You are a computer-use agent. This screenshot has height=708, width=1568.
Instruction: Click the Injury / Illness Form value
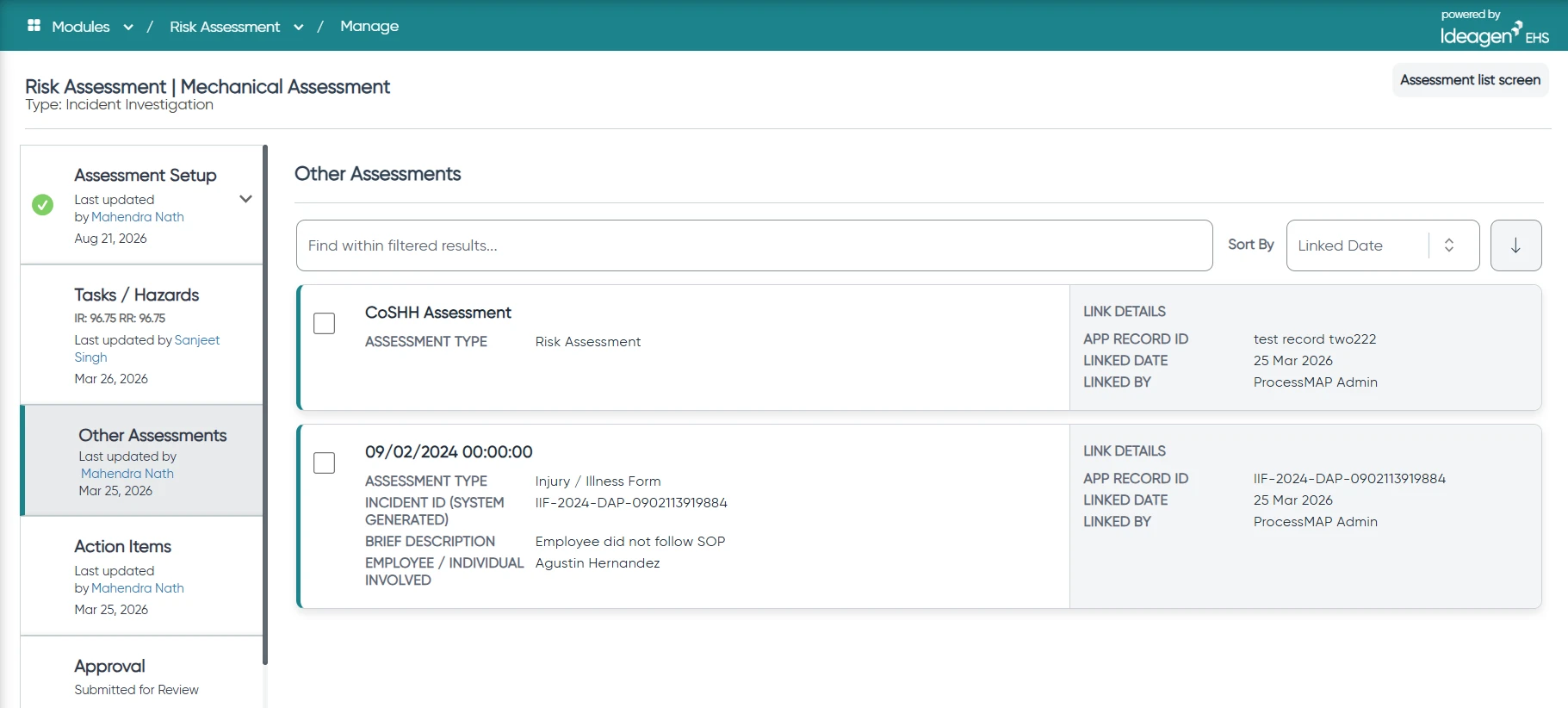tap(598, 481)
